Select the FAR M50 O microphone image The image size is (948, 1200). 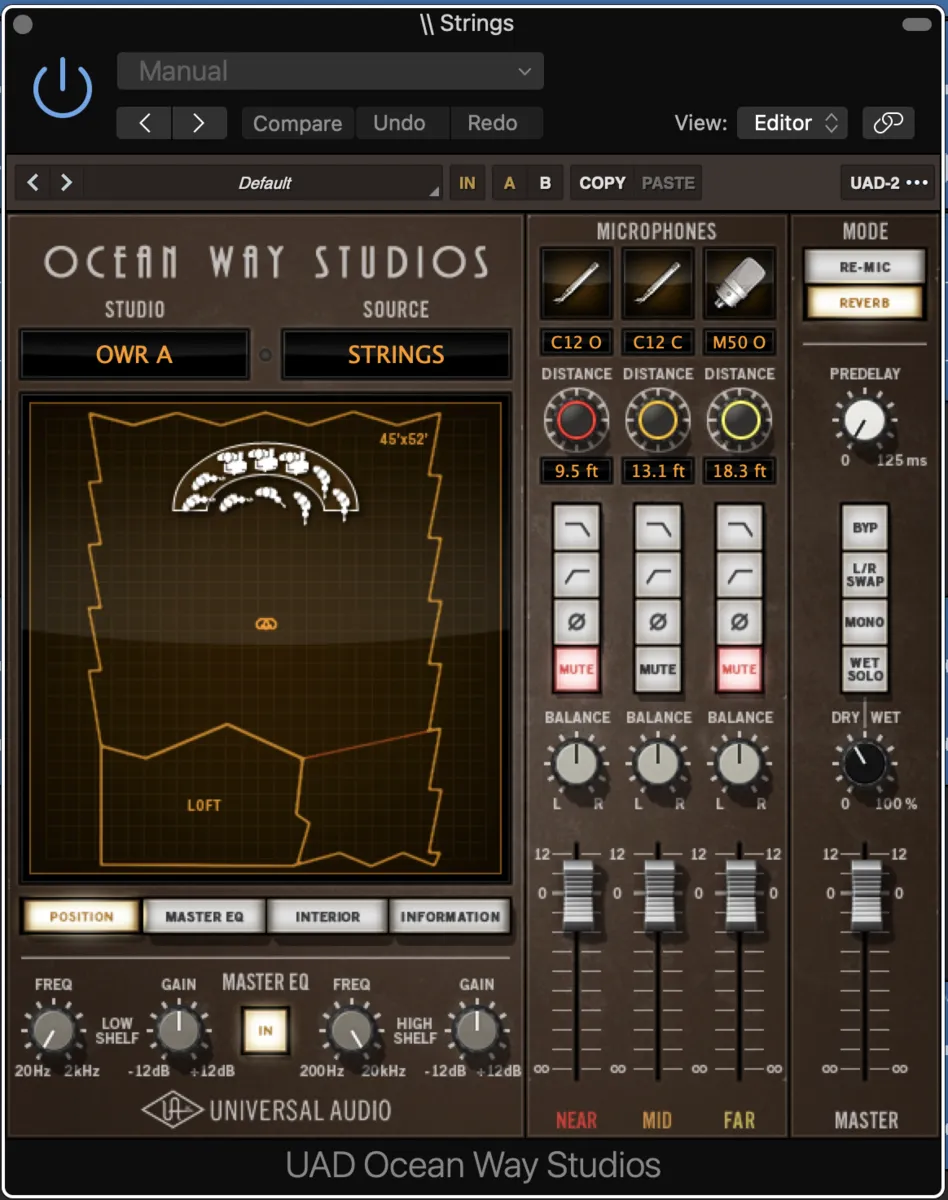(x=740, y=282)
